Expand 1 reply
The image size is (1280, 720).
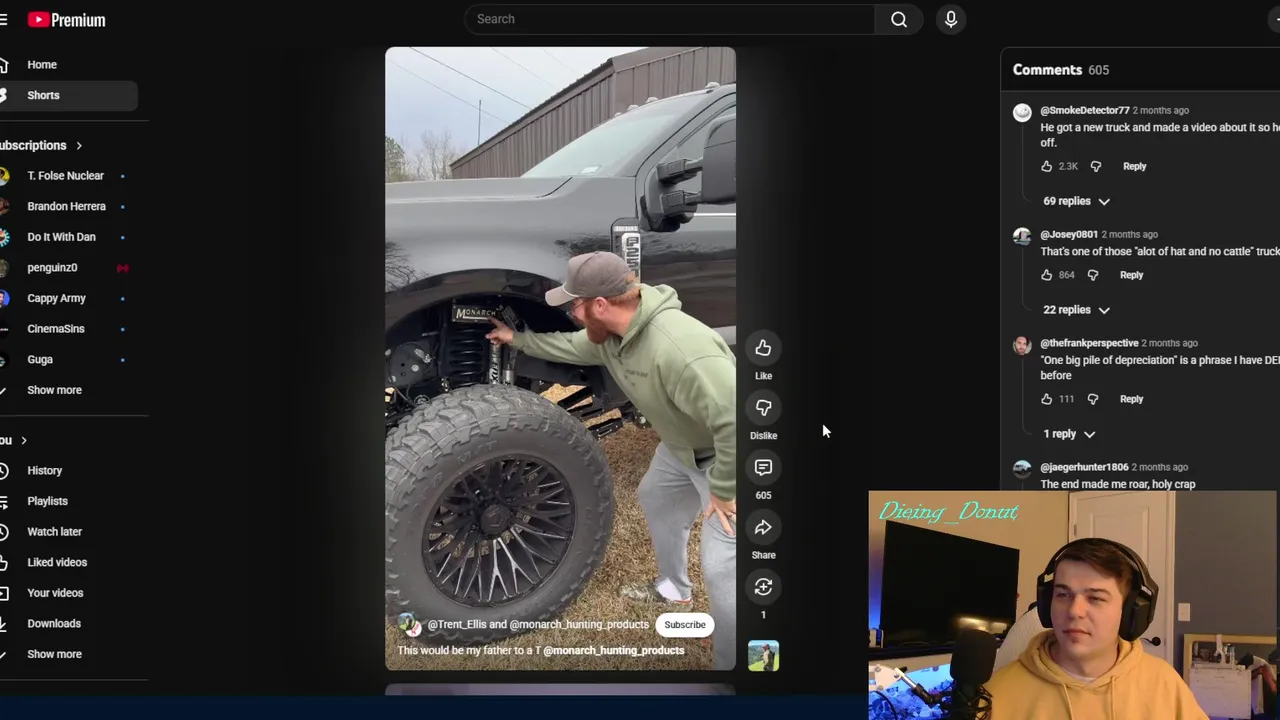pyautogui.click(x=1069, y=435)
